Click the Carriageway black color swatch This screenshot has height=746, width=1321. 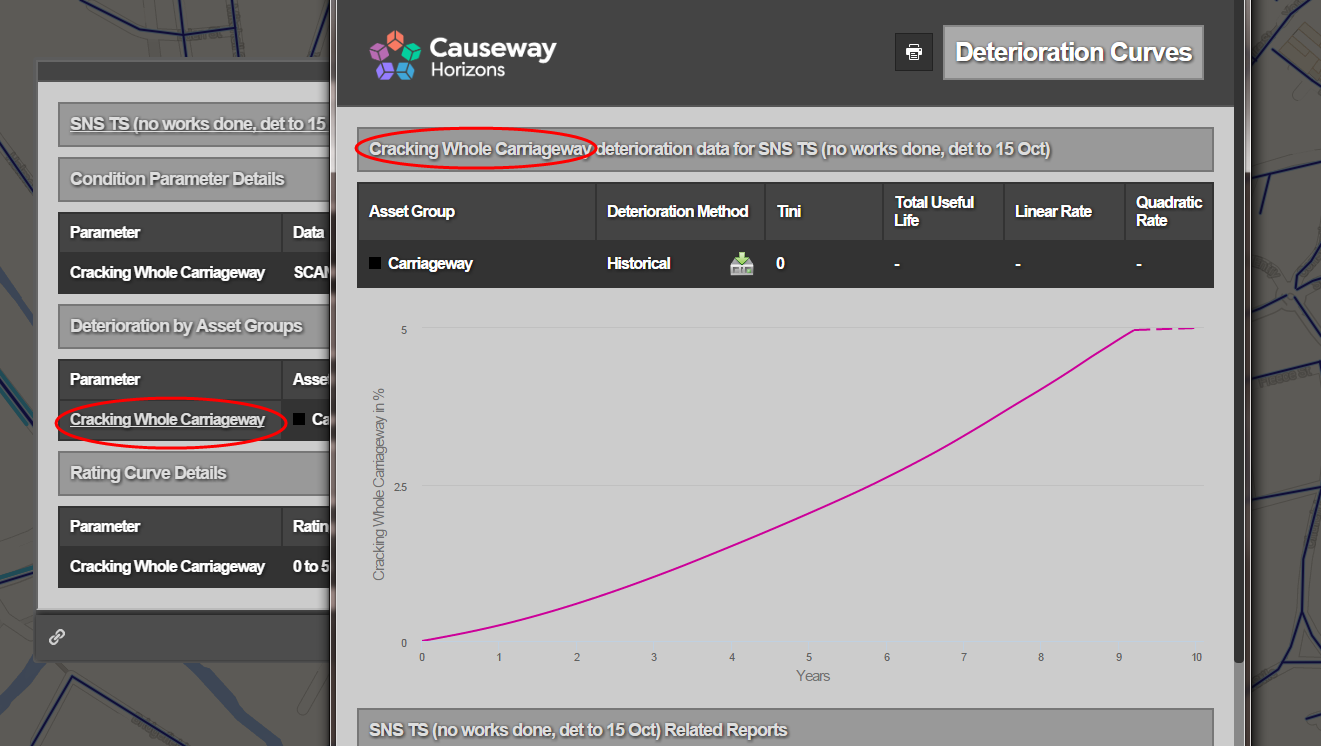pos(375,264)
